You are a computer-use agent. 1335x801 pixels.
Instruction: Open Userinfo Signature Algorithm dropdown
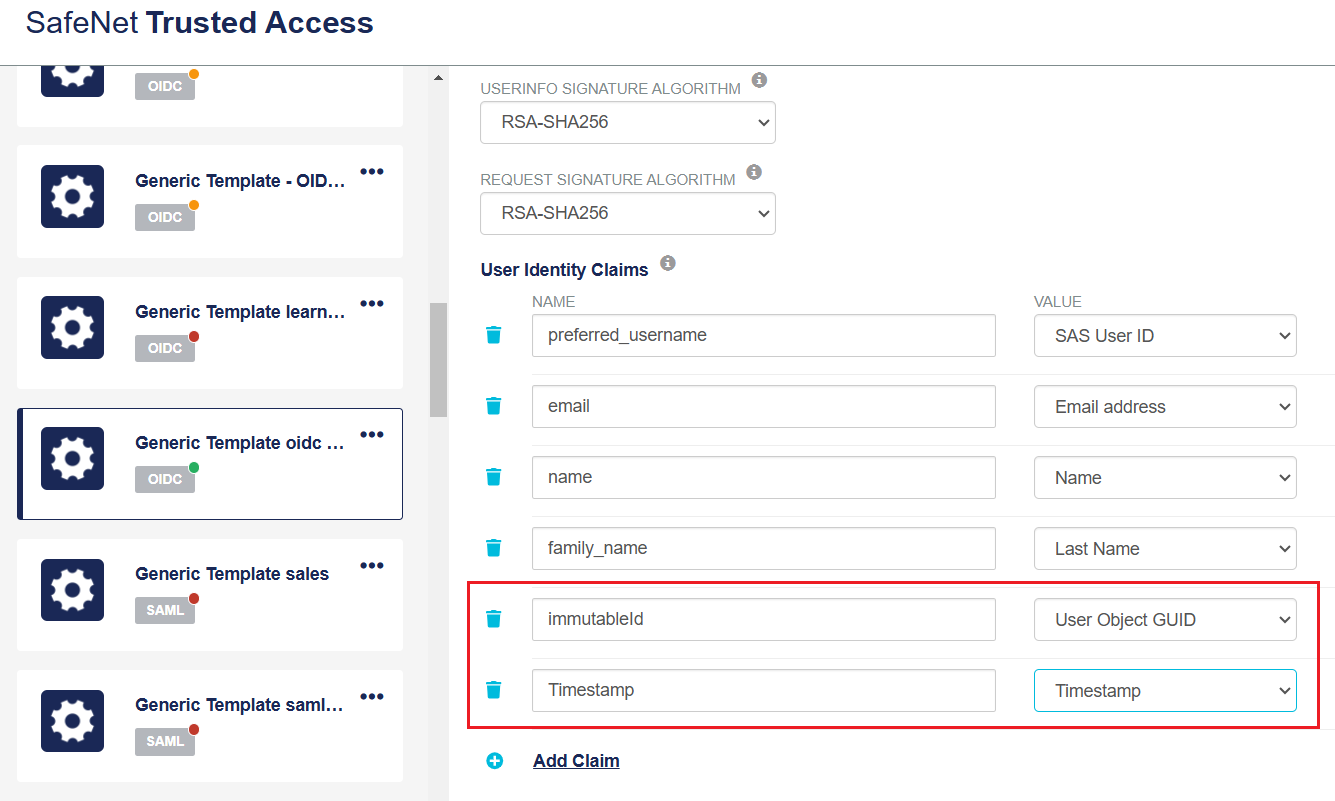(x=628, y=123)
